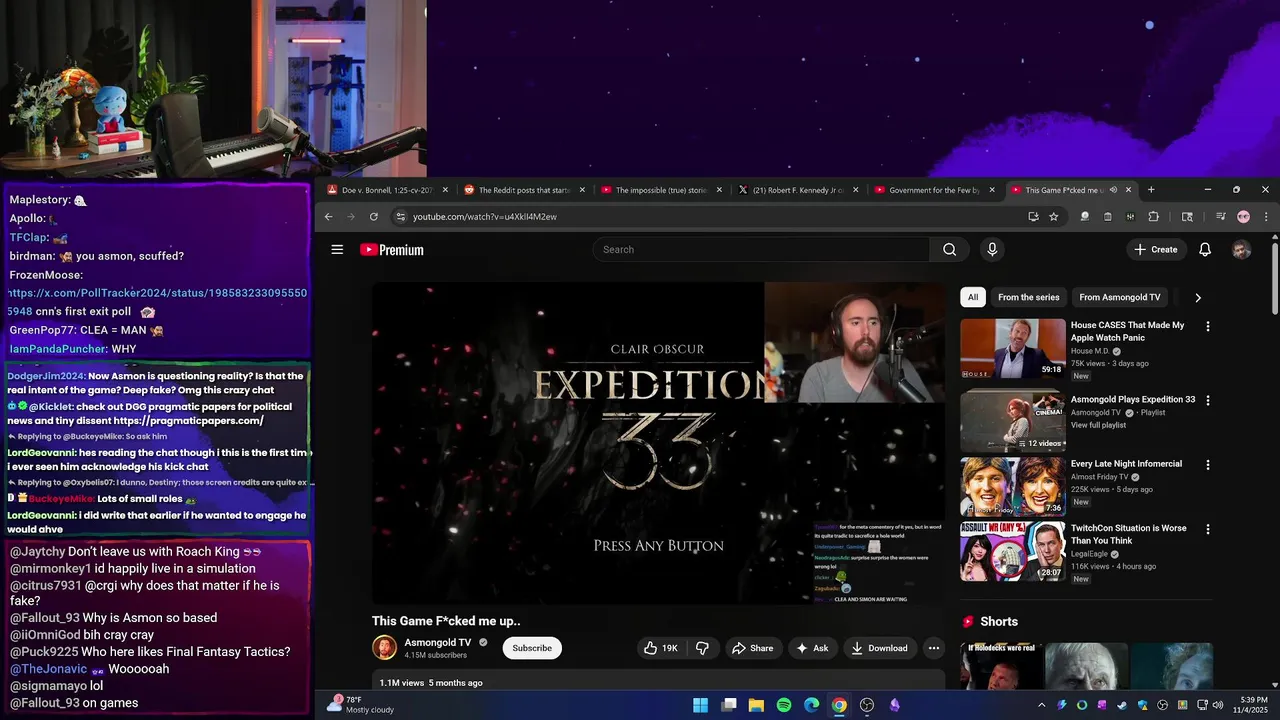Open options for House CASES video
The image size is (1280, 720).
[1207, 326]
